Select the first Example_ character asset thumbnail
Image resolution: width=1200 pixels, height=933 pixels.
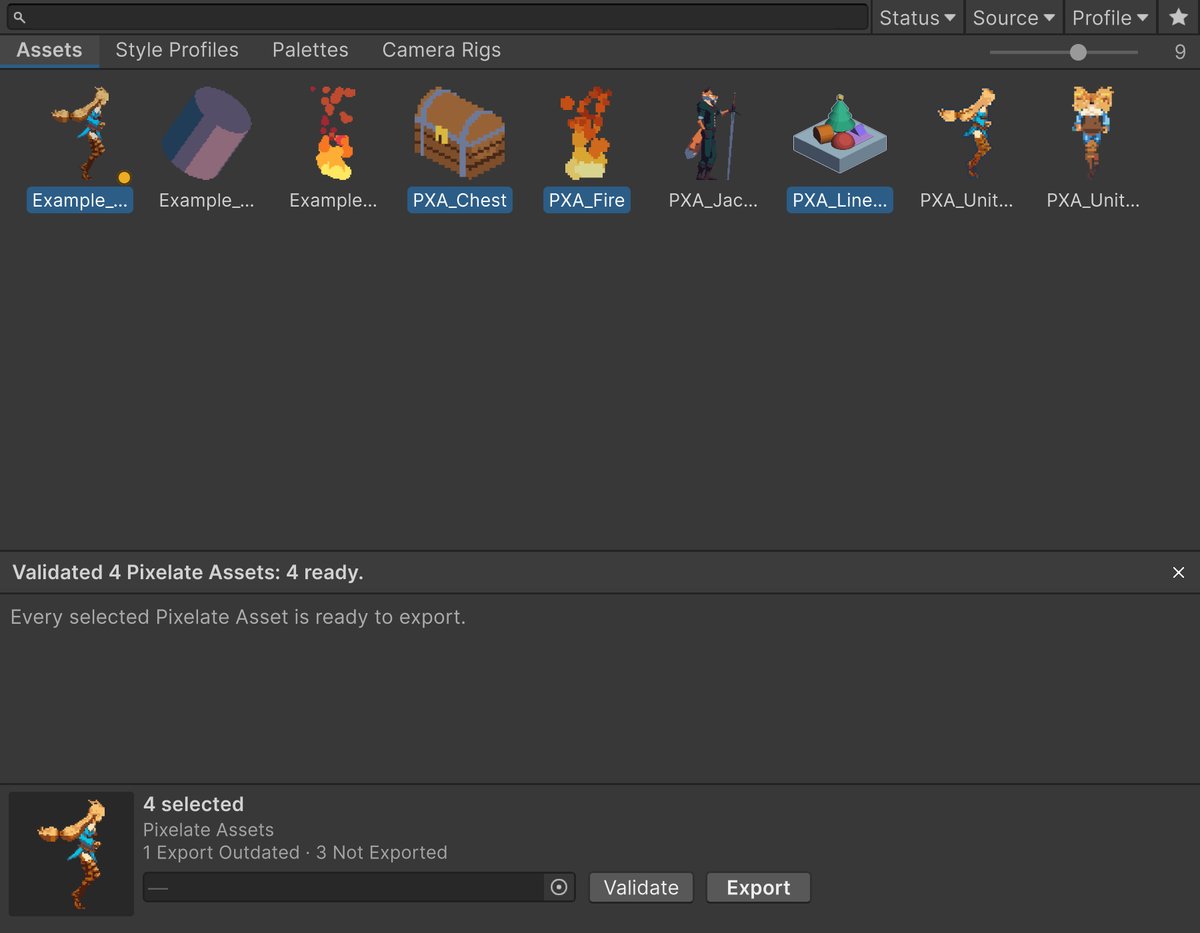(x=80, y=132)
